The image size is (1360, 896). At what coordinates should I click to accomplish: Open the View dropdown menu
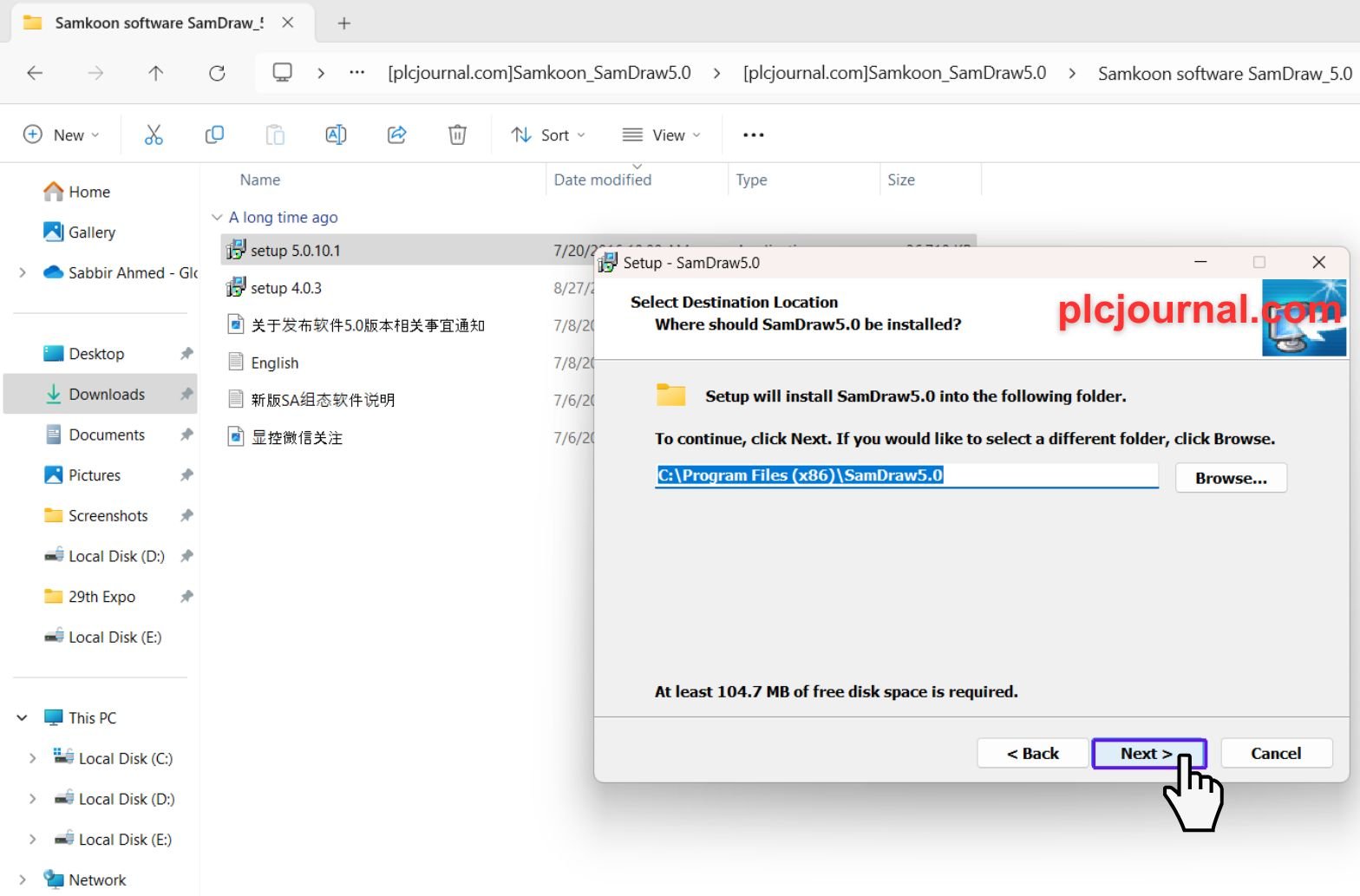tap(662, 134)
